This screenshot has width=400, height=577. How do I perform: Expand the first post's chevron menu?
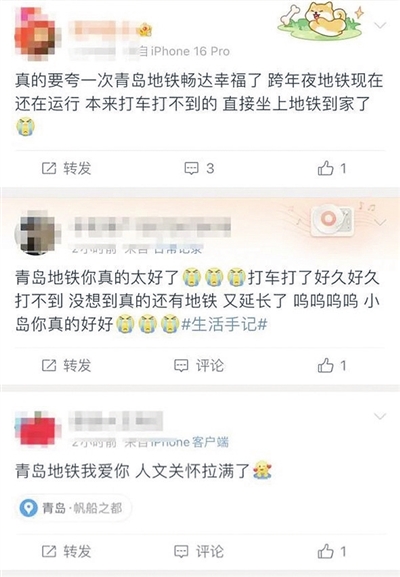click(x=380, y=25)
